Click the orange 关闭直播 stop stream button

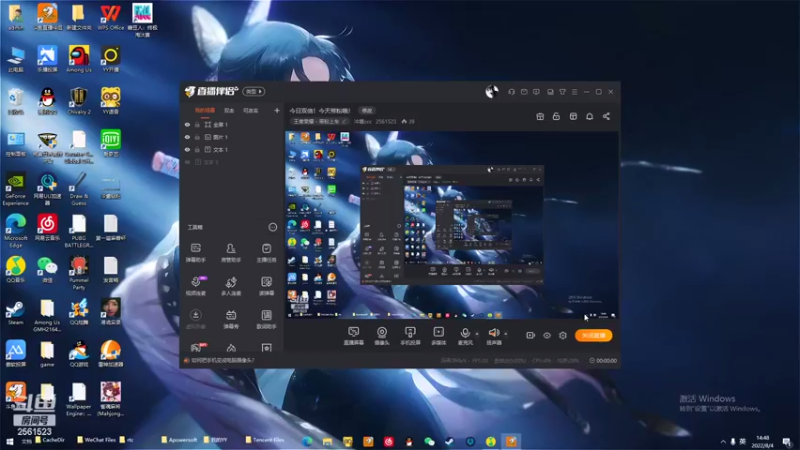[593, 335]
